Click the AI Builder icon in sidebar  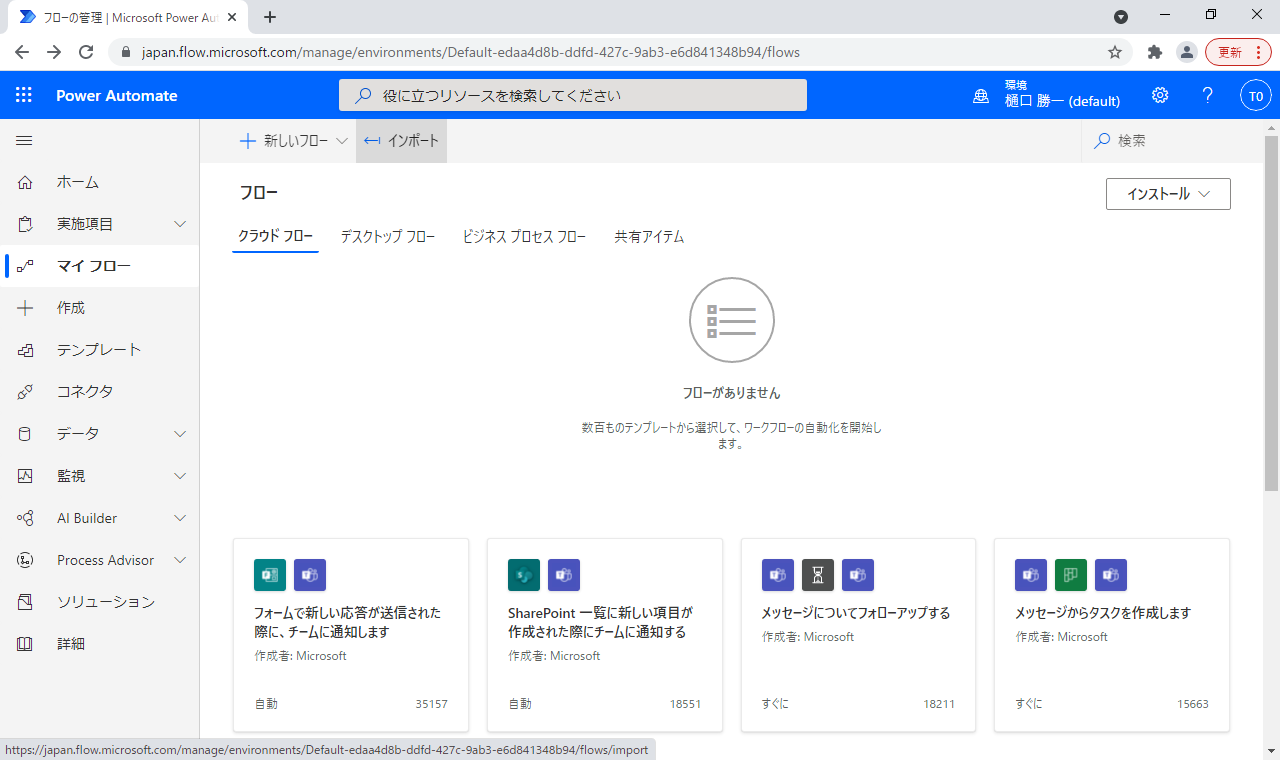[x=25, y=518]
